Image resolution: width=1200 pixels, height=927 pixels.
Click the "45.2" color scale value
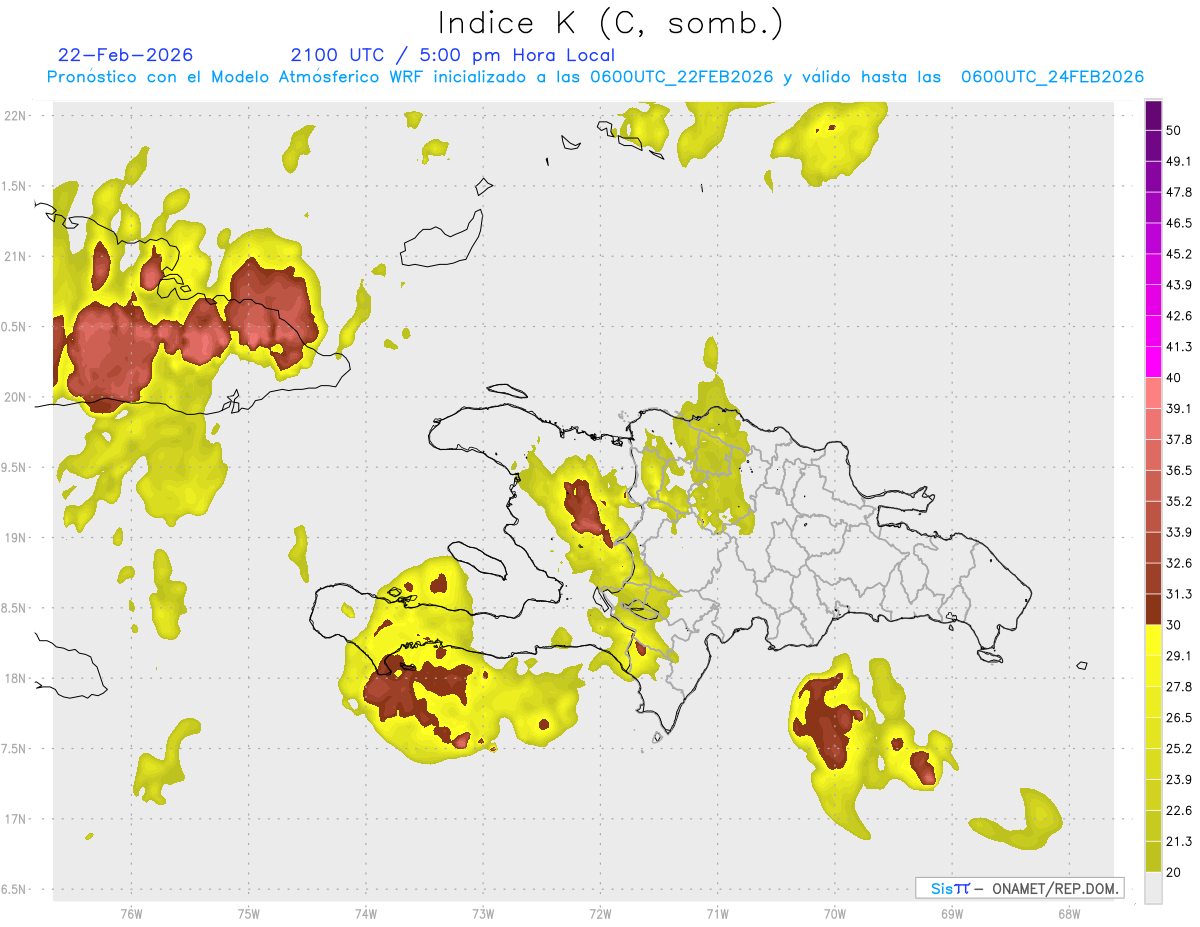coord(1179,254)
